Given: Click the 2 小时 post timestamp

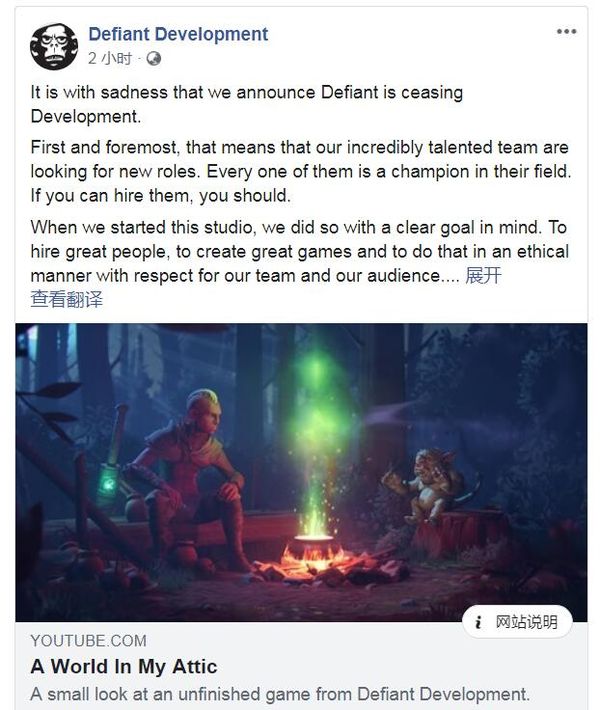Looking at the screenshot, I should [x=110, y=58].
